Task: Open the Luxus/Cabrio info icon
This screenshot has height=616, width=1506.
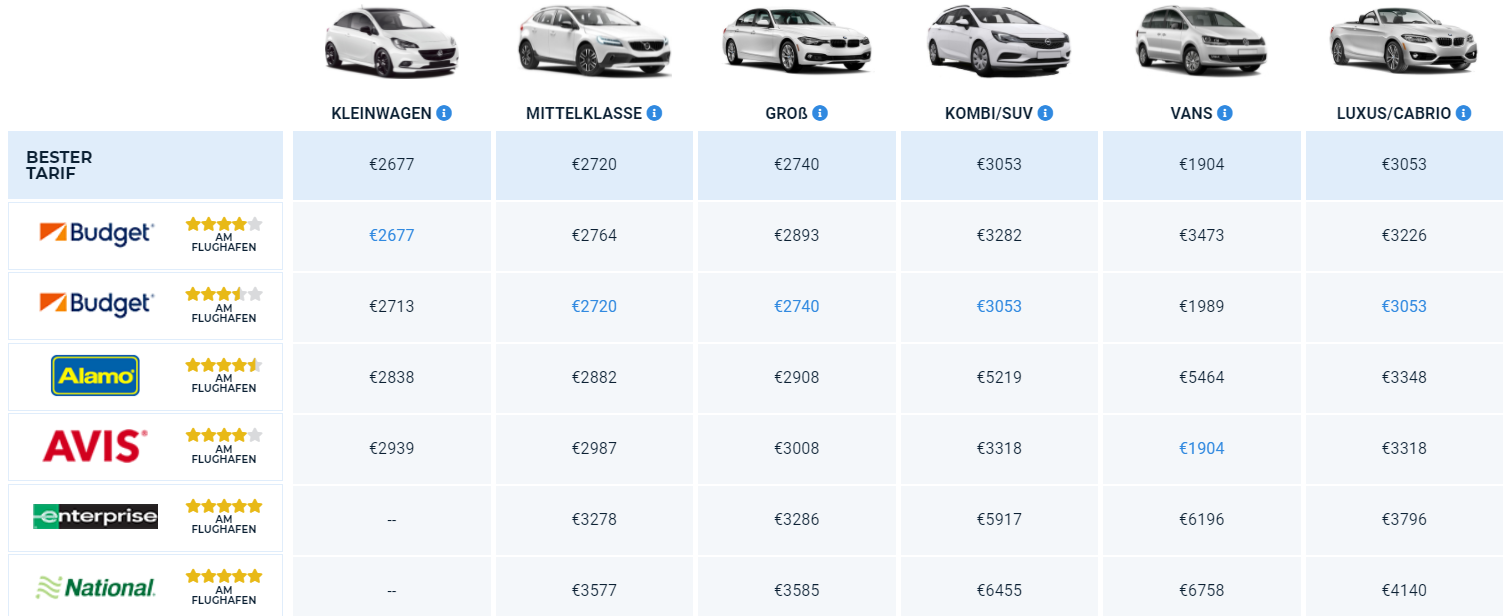Action: (1463, 114)
